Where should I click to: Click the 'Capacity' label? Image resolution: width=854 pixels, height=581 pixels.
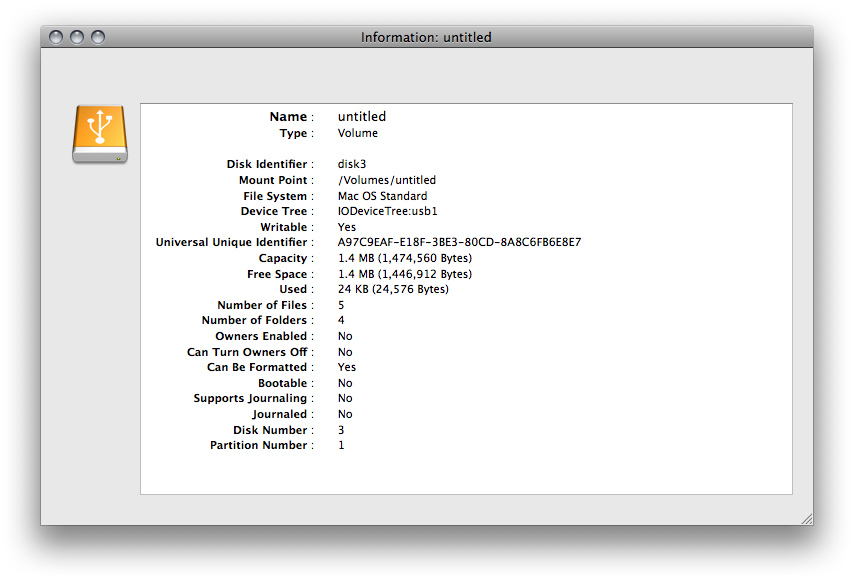click(283, 258)
